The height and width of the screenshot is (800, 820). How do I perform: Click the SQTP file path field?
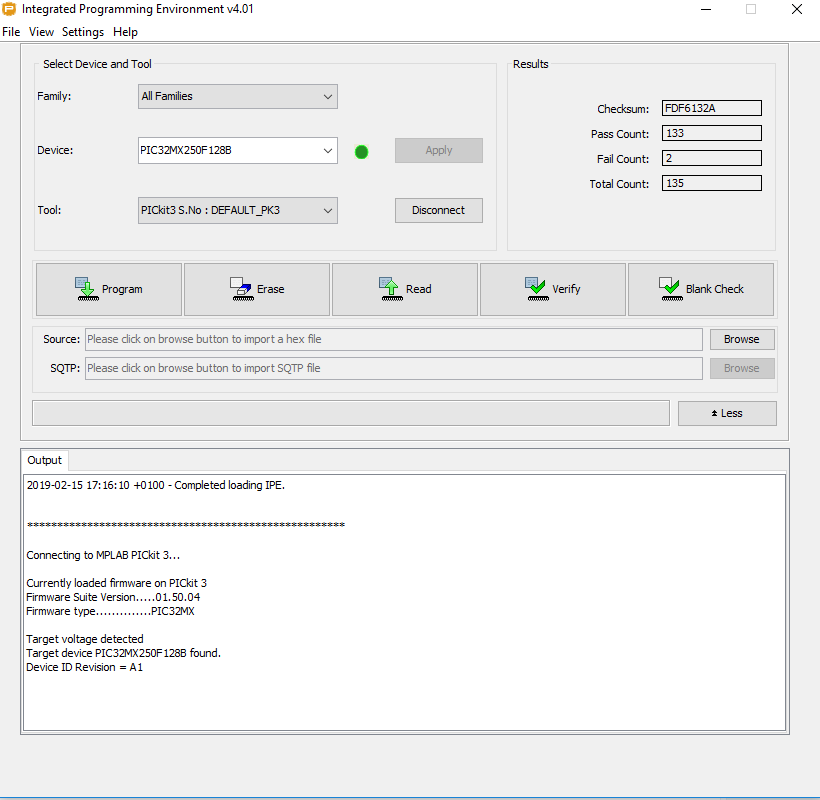tap(394, 369)
